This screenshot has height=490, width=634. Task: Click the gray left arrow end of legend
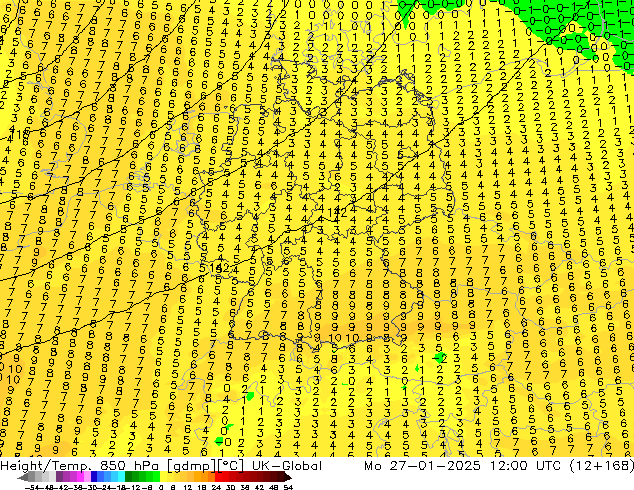click(23, 477)
